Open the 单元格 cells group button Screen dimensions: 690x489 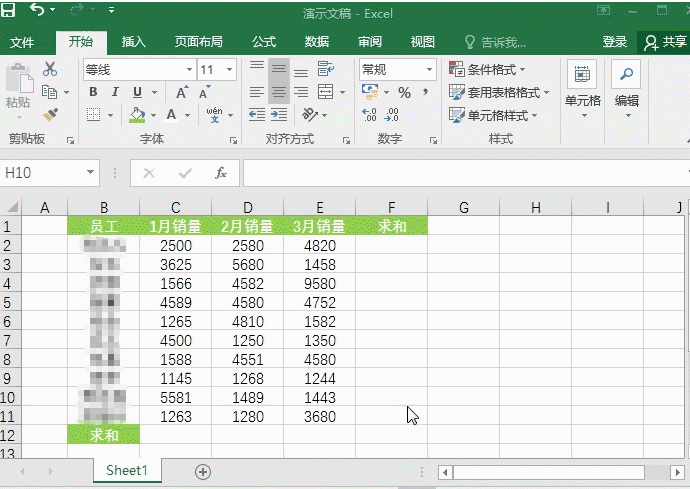(x=583, y=90)
